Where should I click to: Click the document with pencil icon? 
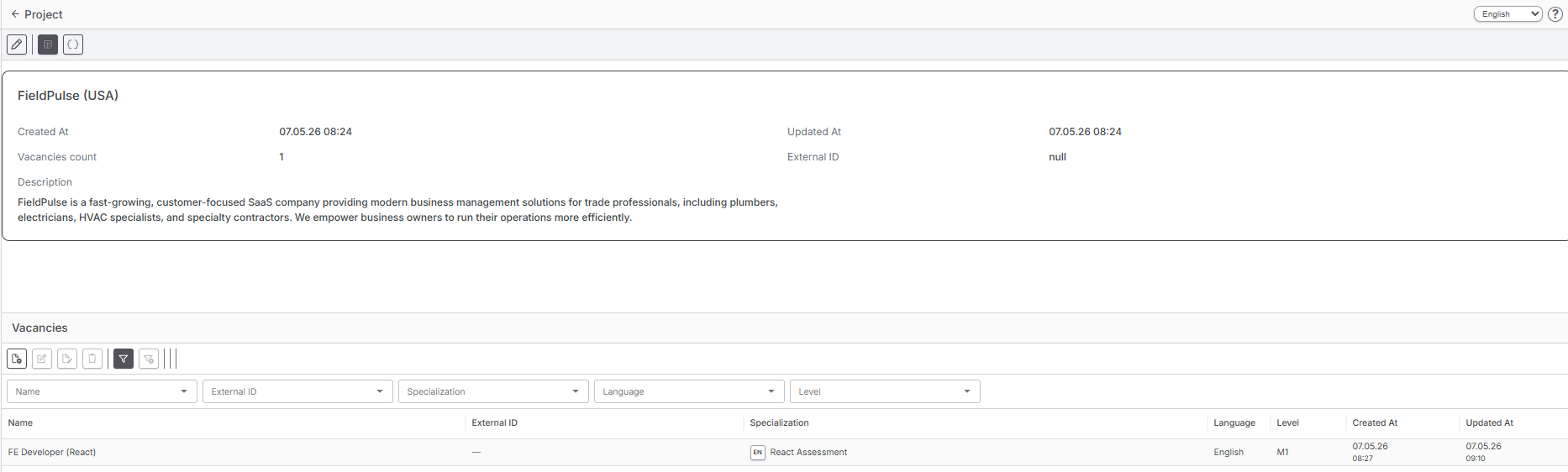click(x=67, y=359)
